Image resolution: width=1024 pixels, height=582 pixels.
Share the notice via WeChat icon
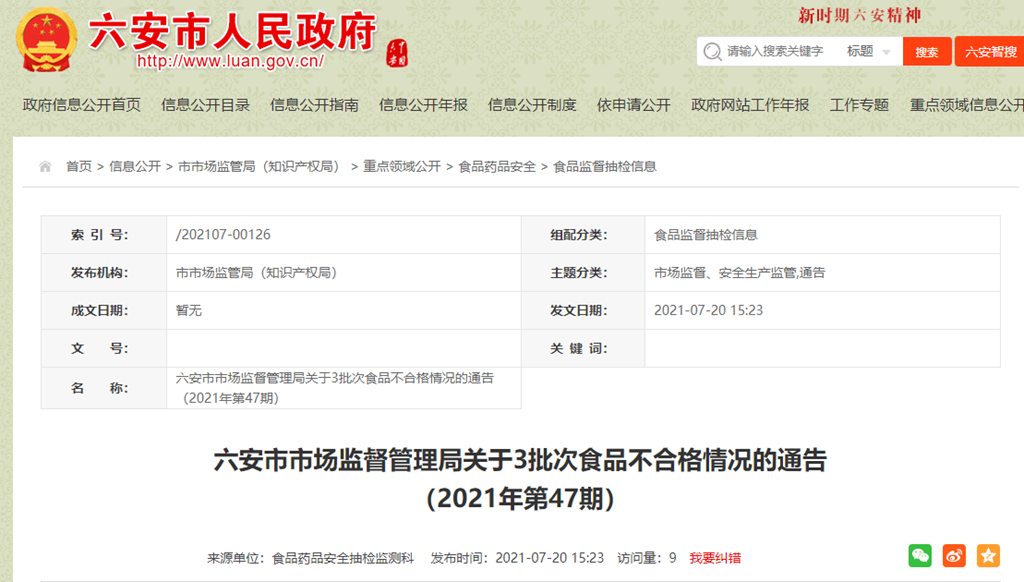[x=920, y=556]
